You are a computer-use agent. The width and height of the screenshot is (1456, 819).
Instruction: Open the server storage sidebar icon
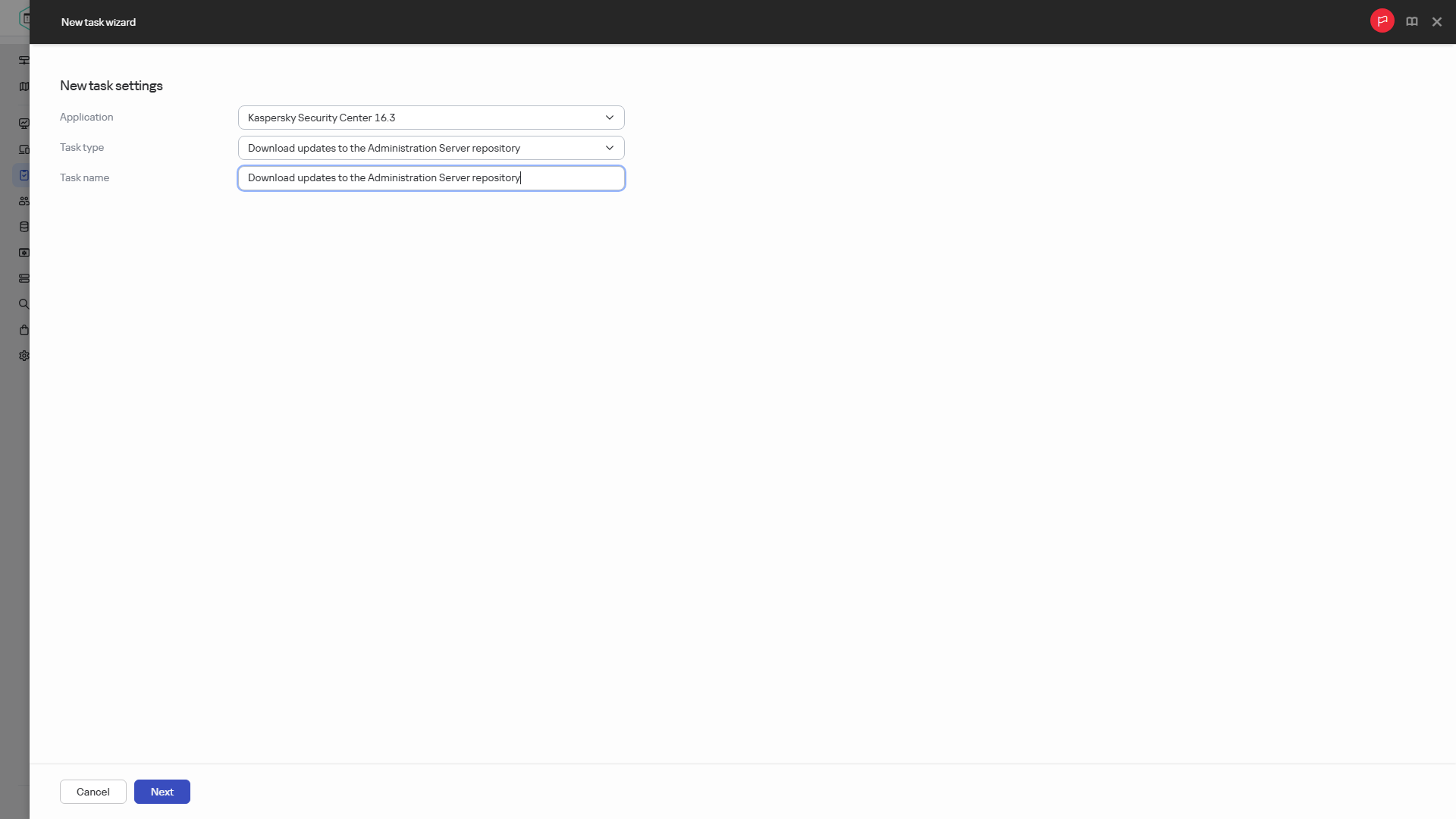tap(24, 278)
